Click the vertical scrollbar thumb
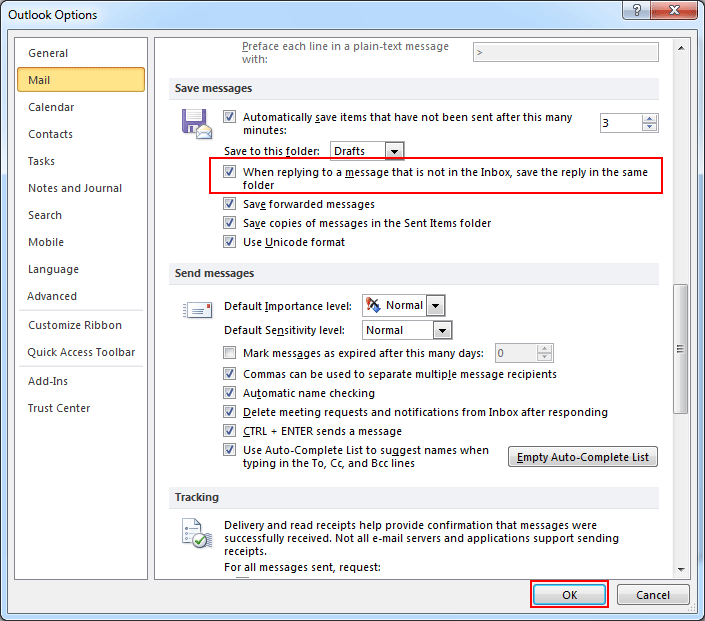Screen dimensions: 705x621 coord(681,348)
